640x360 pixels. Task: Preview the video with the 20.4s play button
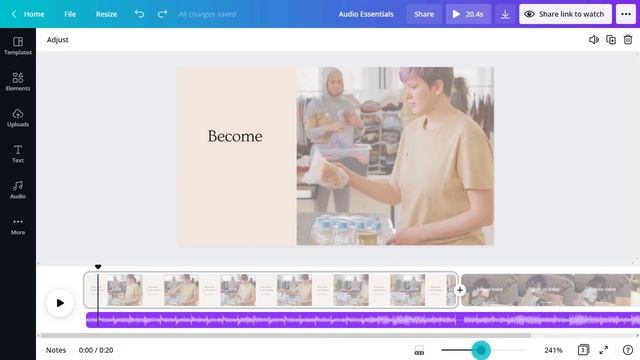[468, 14]
